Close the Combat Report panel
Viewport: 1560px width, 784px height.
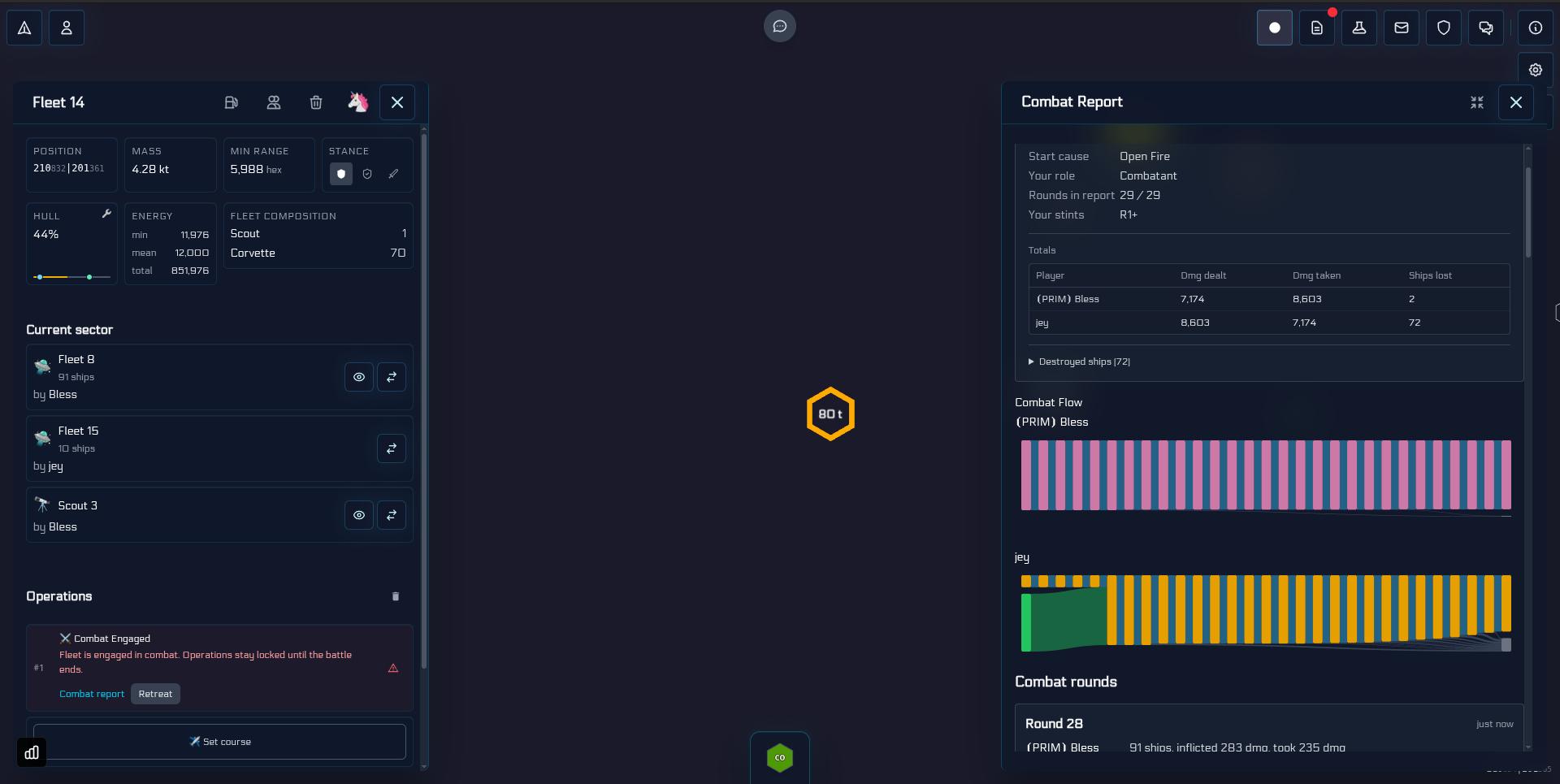click(x=1516, y=102)
